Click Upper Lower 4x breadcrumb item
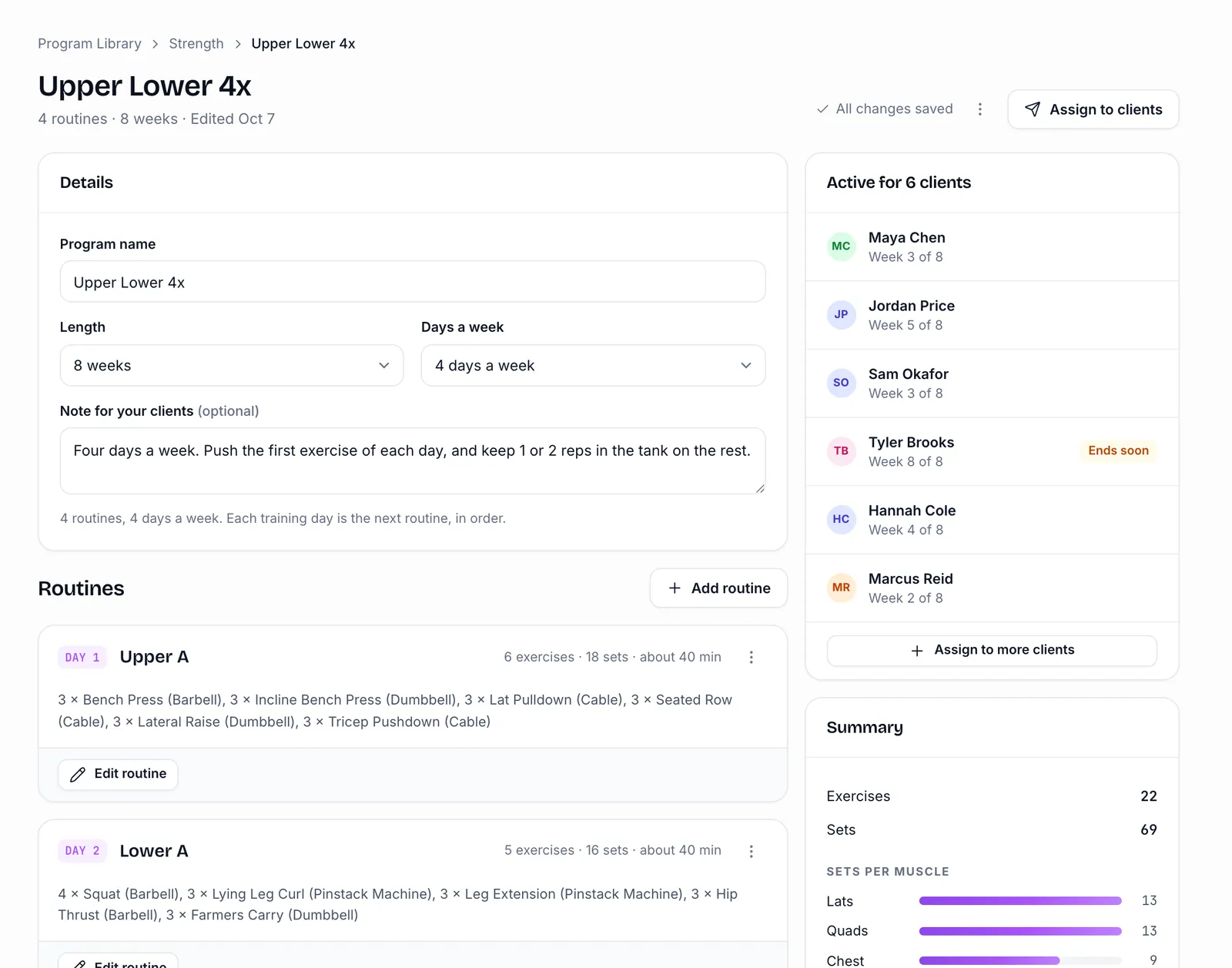 click(x=303, y=44)
